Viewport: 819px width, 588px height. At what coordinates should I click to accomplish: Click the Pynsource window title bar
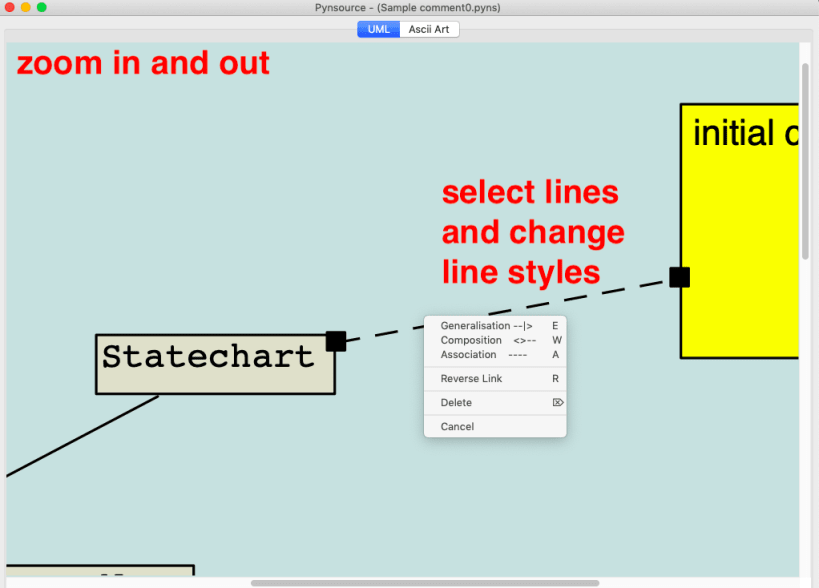tap(409, 8)
